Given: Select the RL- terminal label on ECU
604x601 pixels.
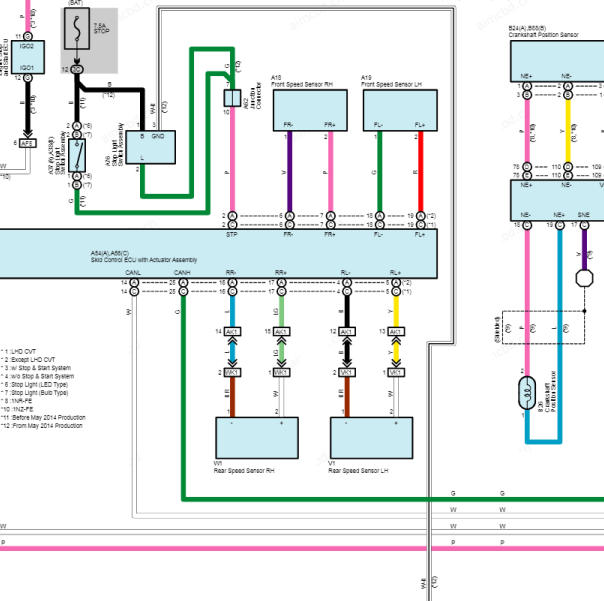Looking at the screenshot, I should (346, 273).
